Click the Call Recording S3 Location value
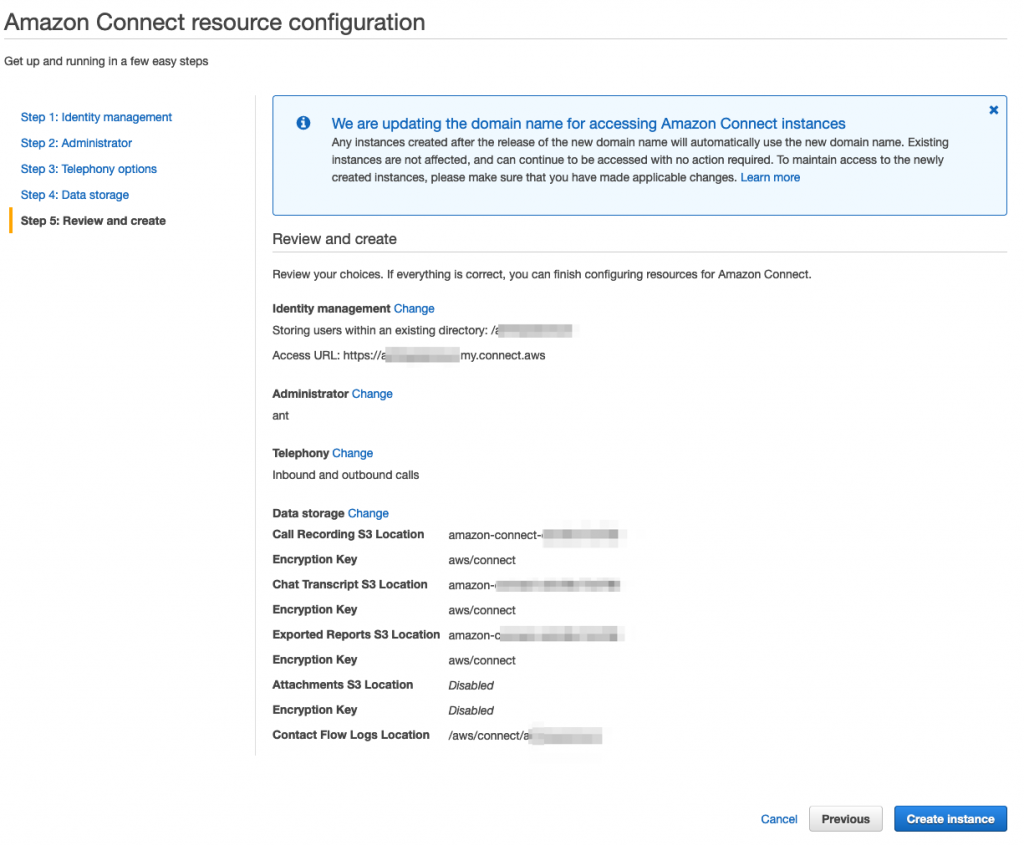 pos(535,535)
